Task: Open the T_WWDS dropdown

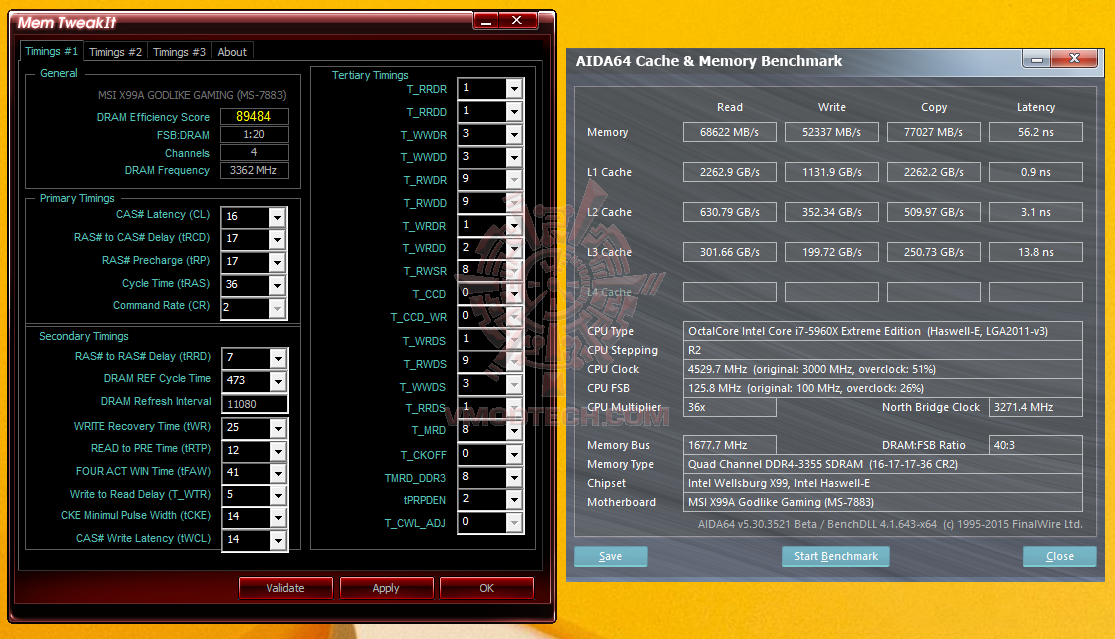Action: point(514,385)
